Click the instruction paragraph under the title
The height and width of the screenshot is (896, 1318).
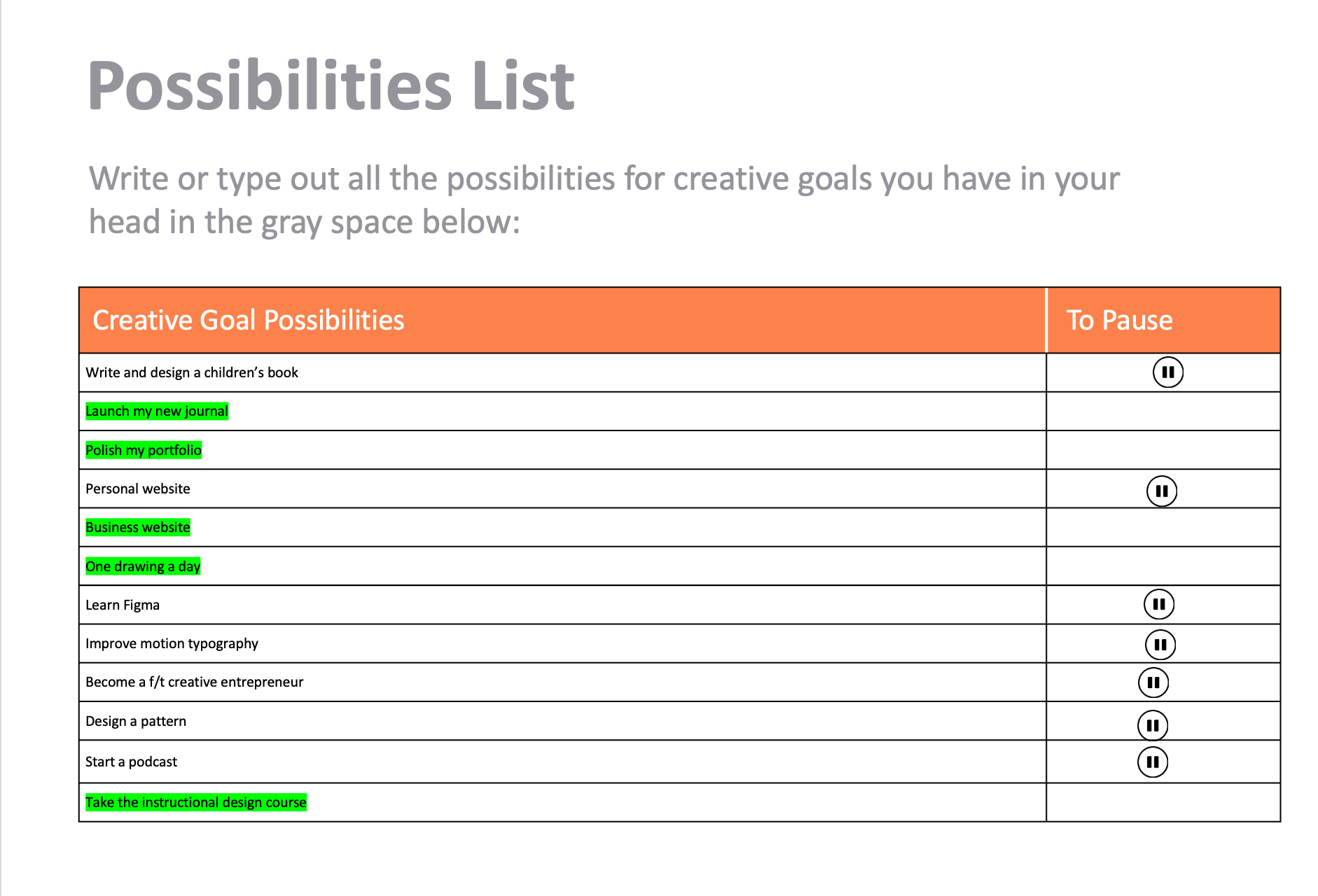point(602,200)
